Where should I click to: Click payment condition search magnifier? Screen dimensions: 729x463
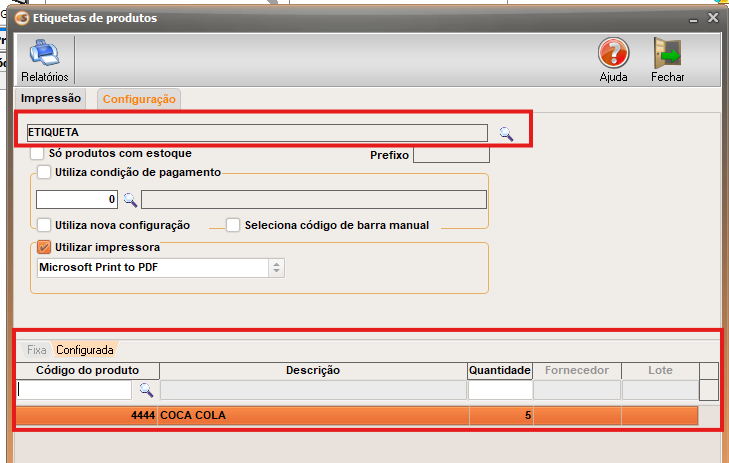pyautogui.click(x=129, y=199)
